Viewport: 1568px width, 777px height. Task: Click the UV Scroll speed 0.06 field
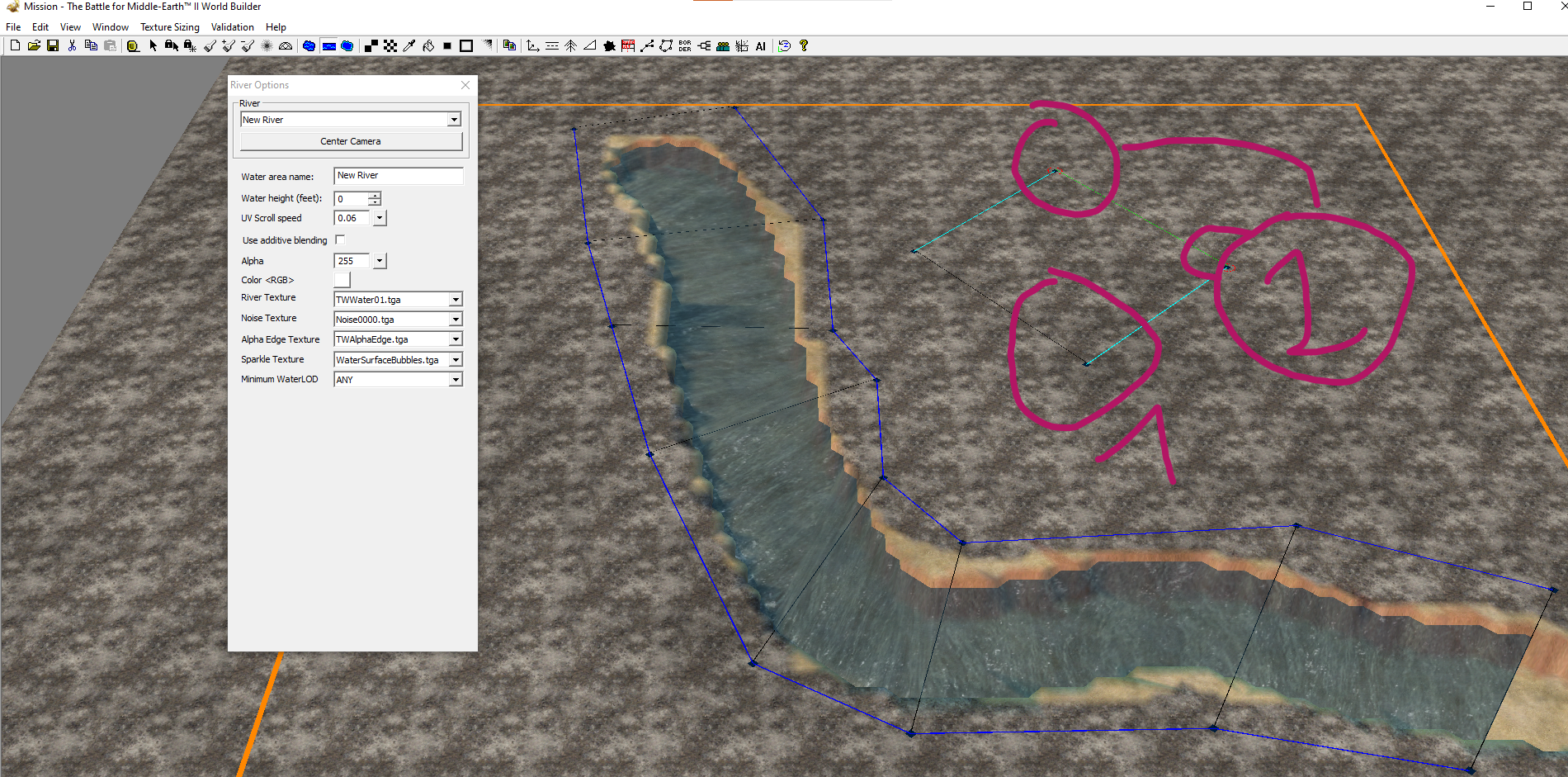(x=353, y=218)
